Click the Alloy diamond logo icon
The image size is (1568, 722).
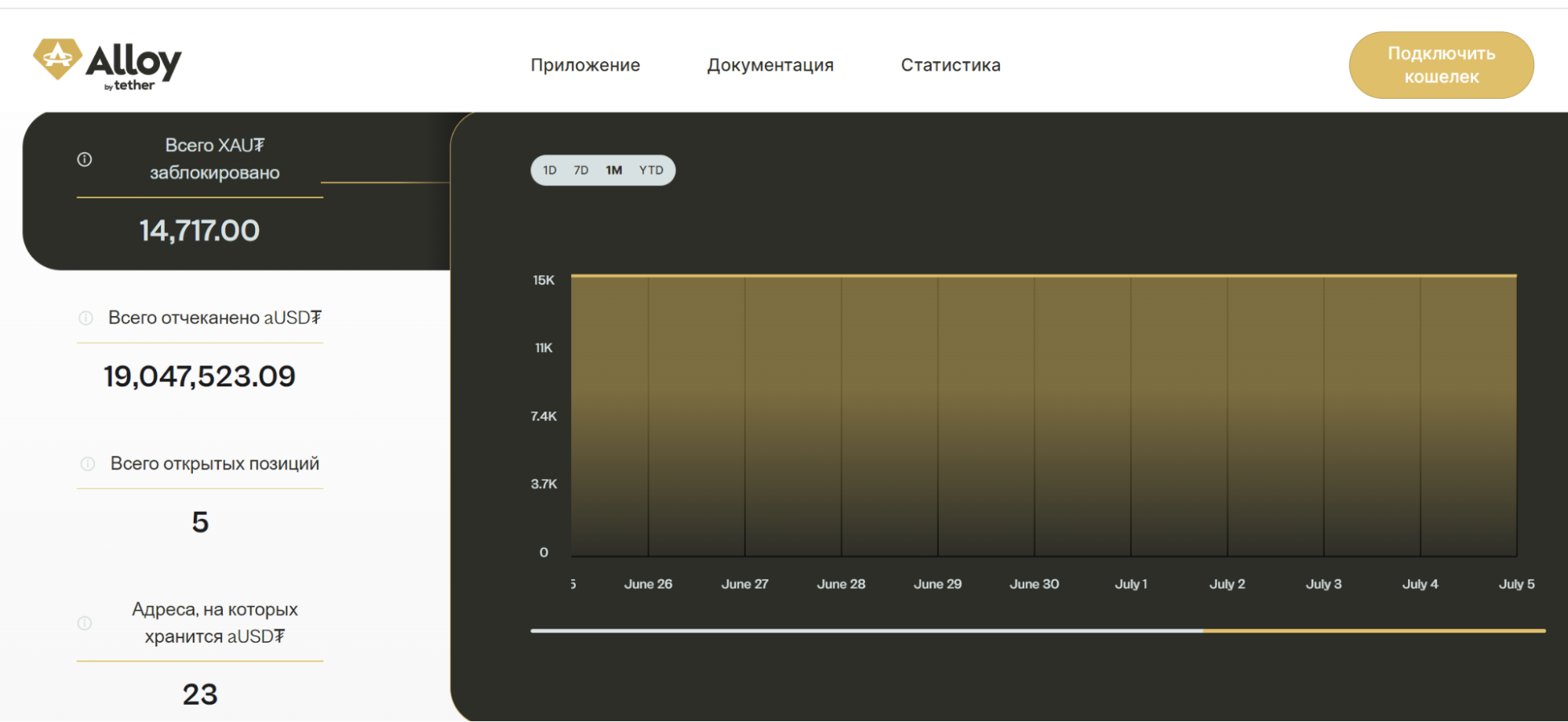coord(59,56)
